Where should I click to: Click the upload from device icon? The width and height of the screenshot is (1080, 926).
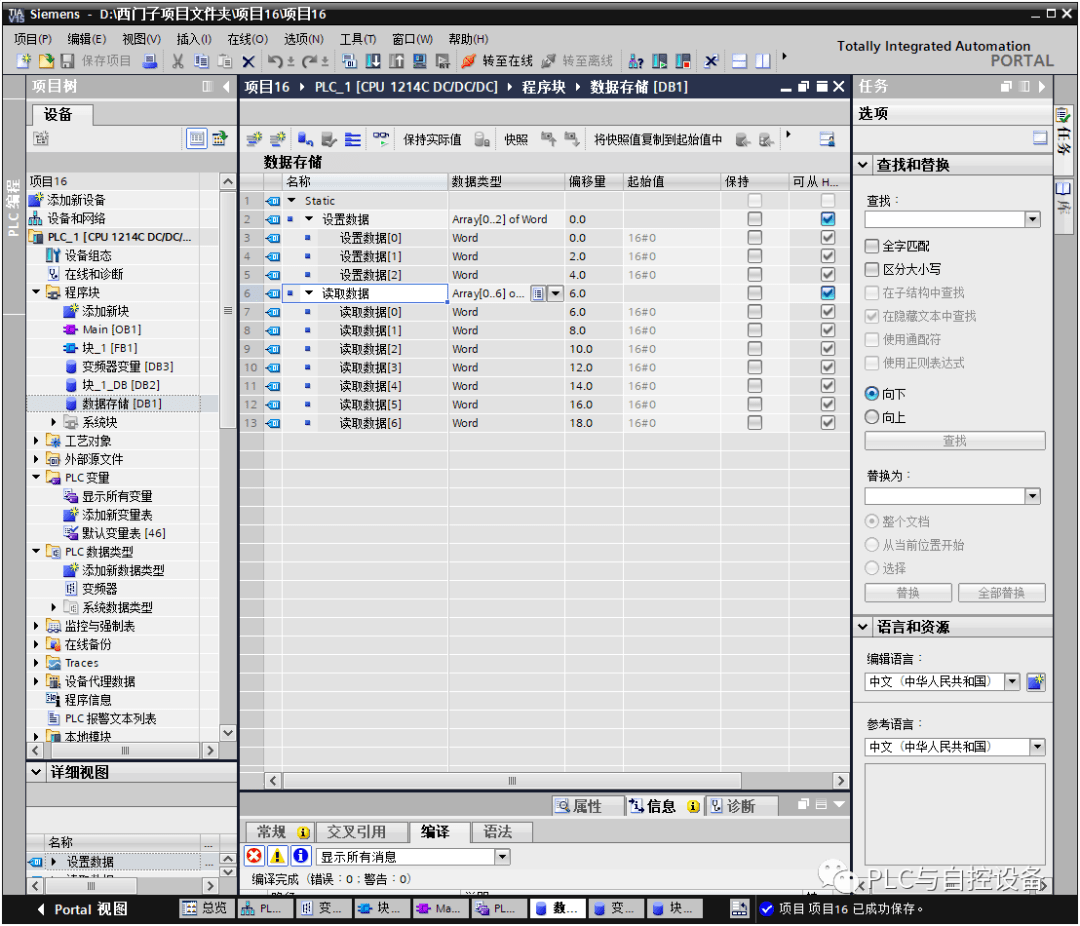point(396,61)
